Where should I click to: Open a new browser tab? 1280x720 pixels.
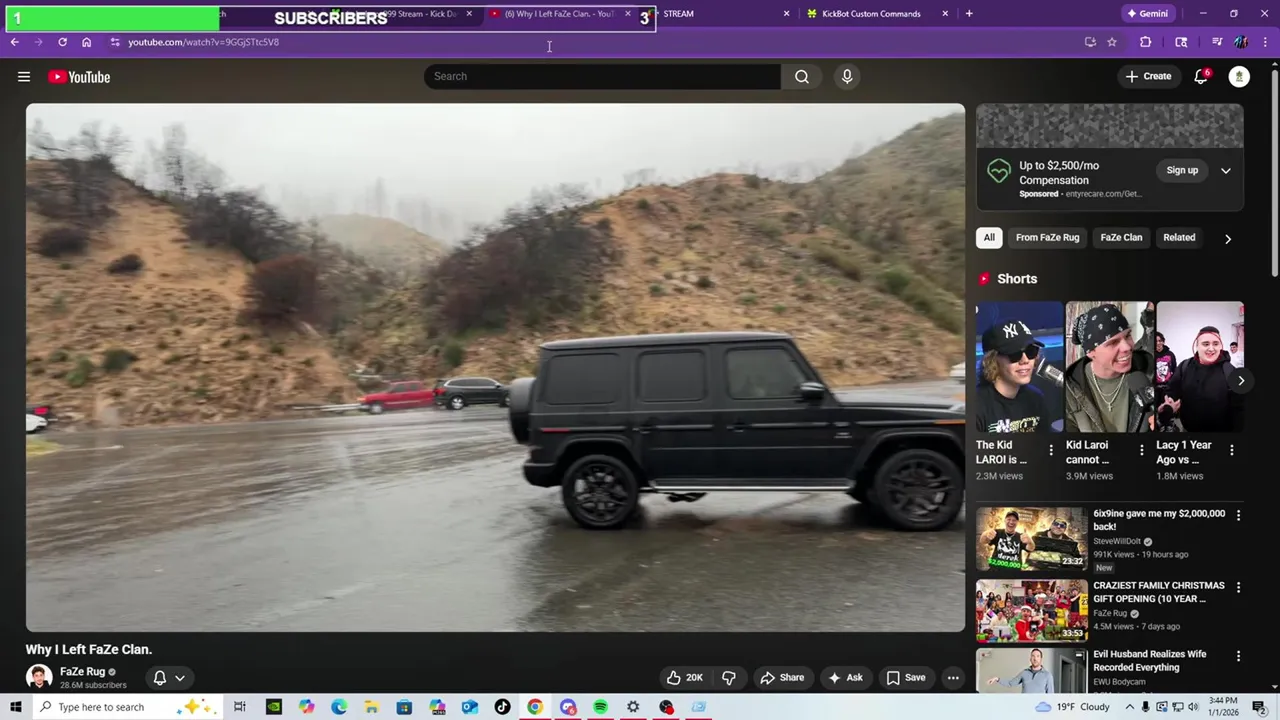coord(969,14)
